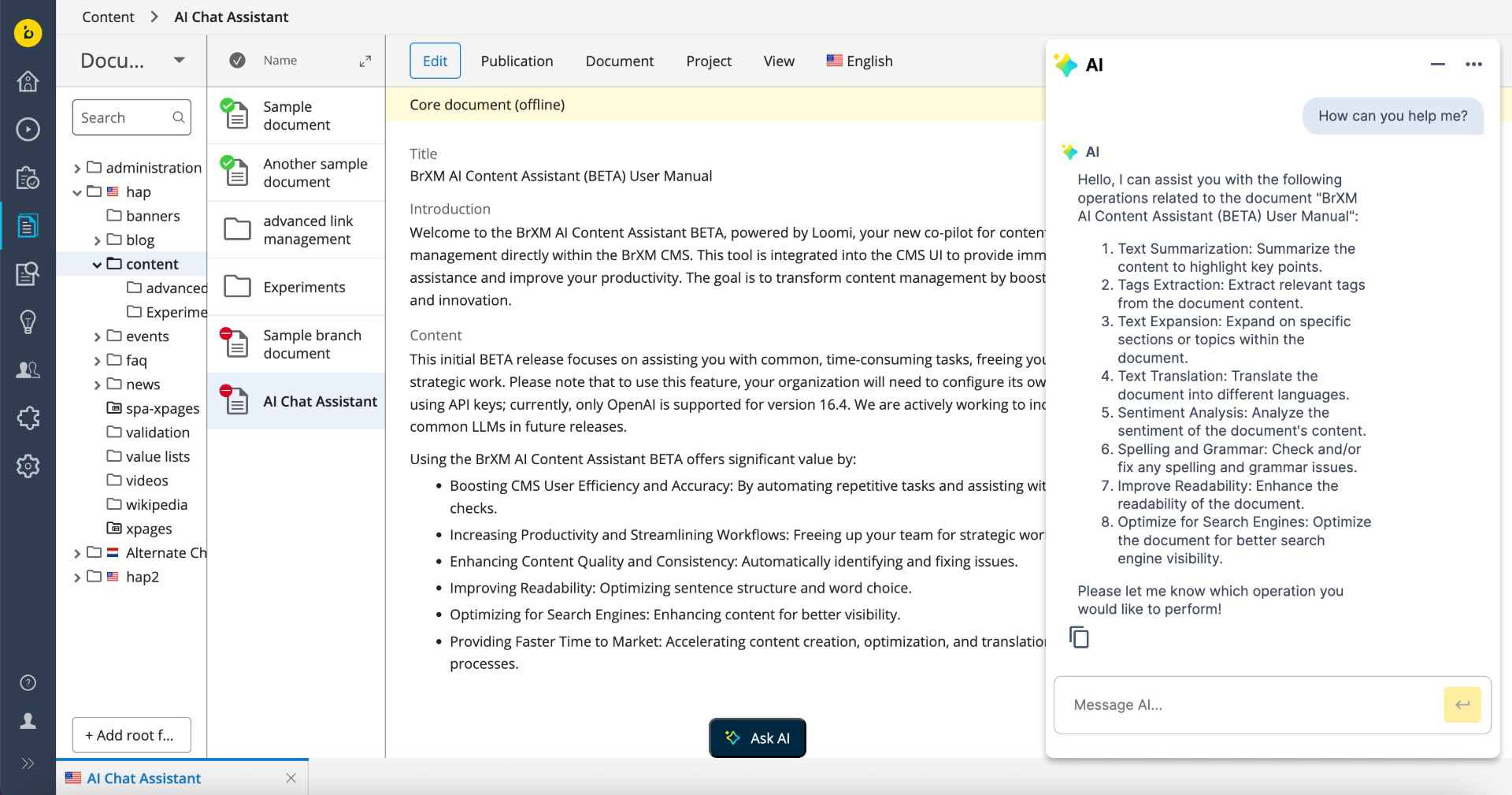This screenshot has width=1512, height=795.
Task: Open the Home dashboard icon
Action: click(x=28, y=81)
